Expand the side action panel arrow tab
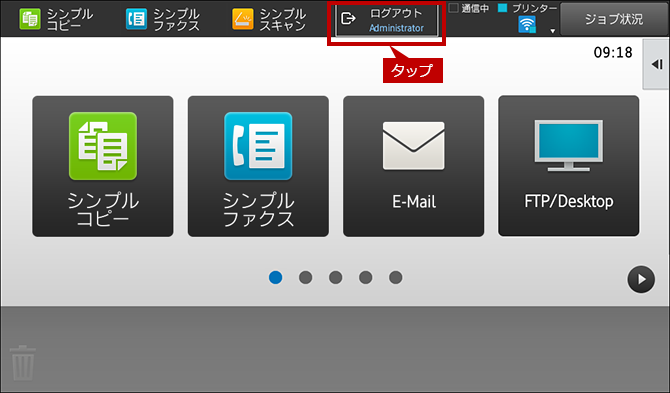 pyautogui.click(x=657, y=65)
